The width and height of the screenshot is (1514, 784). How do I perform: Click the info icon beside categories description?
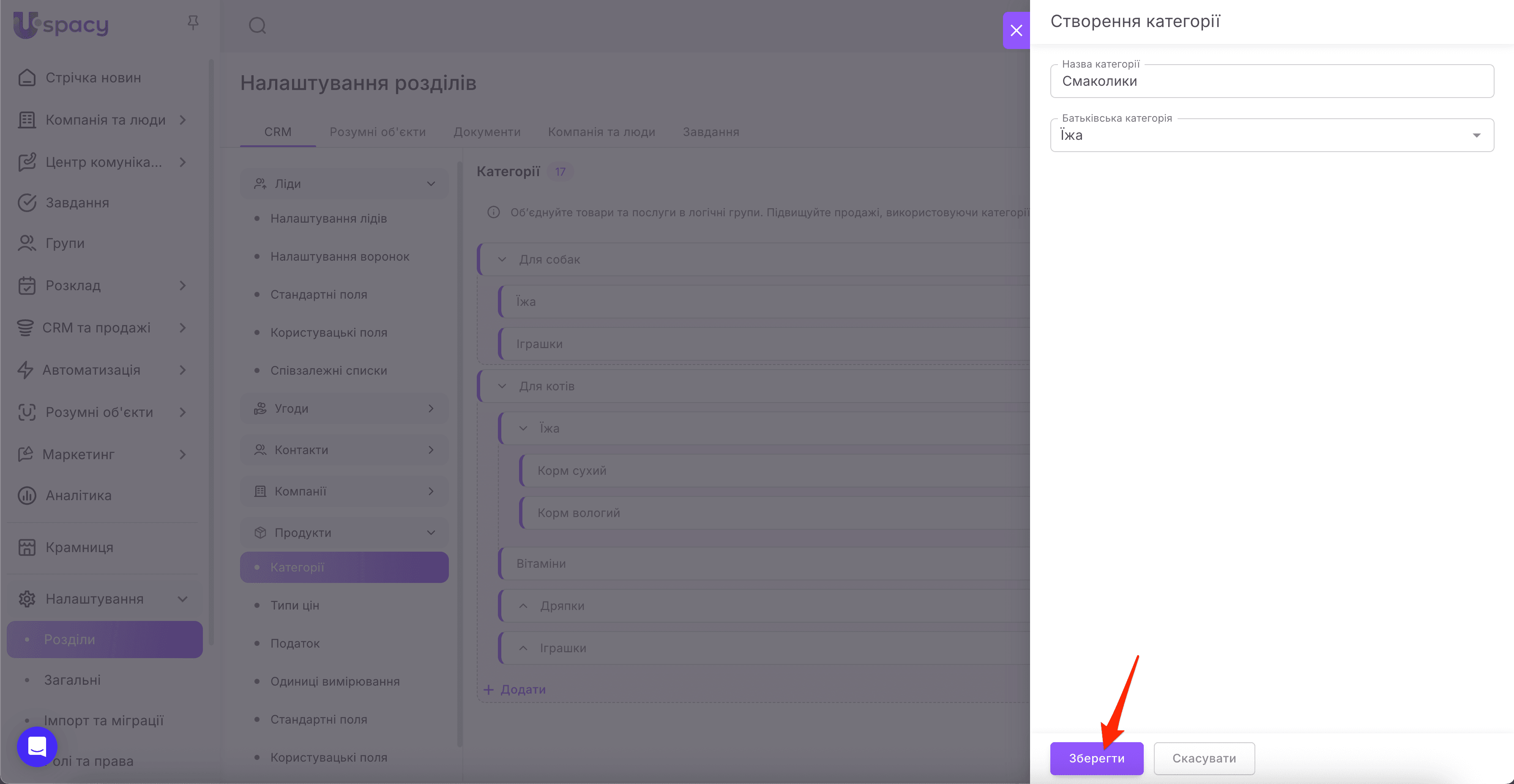coord(493,212)
